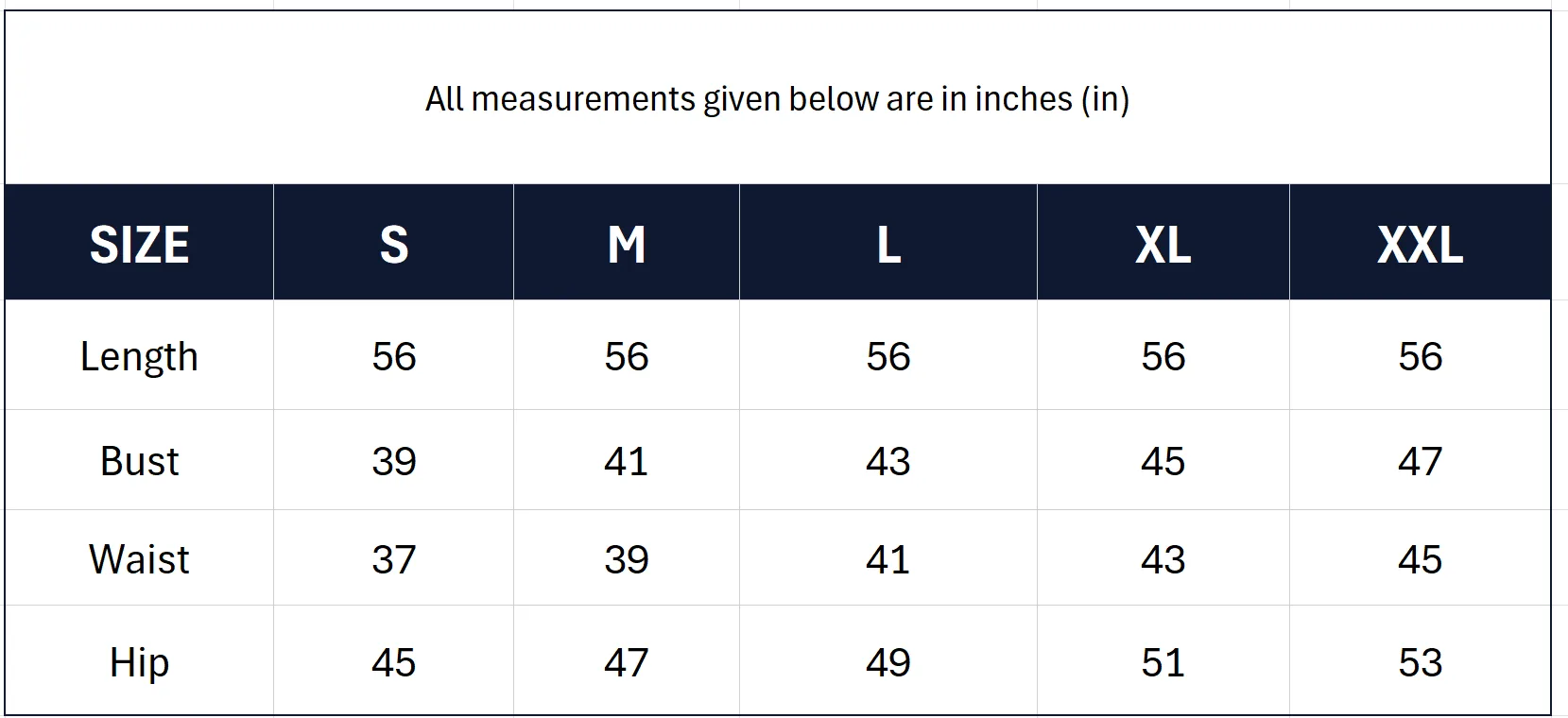Screen dimensions: 1568x718
Task: Select the XXL column header
Action: pyautogui.click(x=1420, y=245)
